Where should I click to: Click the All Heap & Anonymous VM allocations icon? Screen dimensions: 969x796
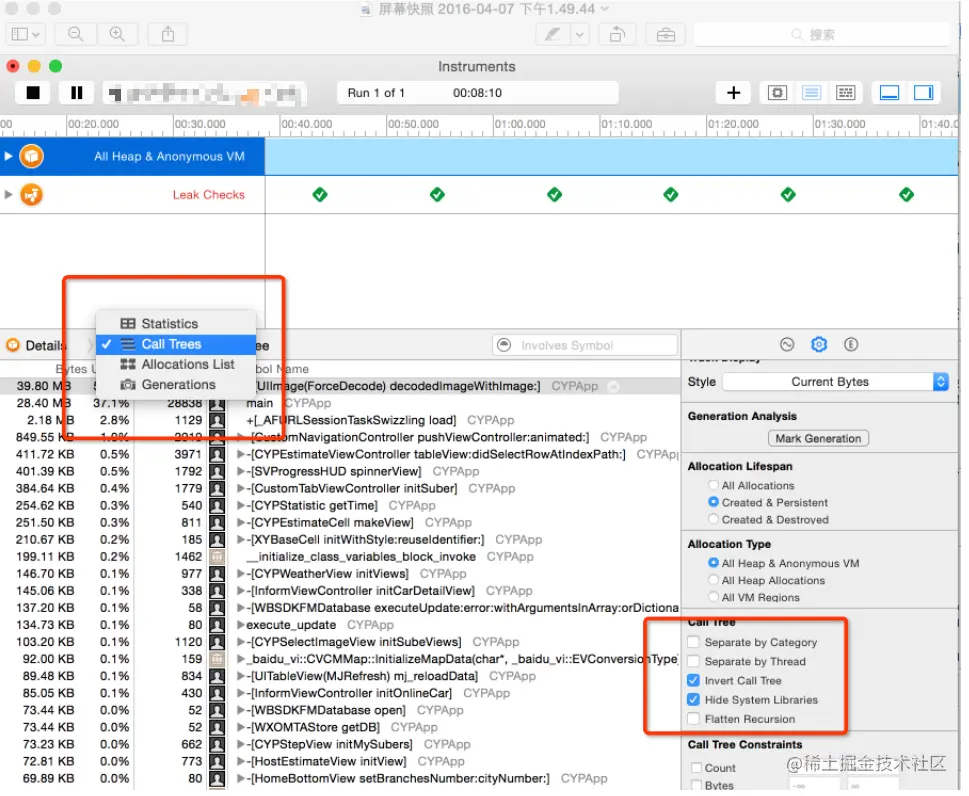coord(32,156)
